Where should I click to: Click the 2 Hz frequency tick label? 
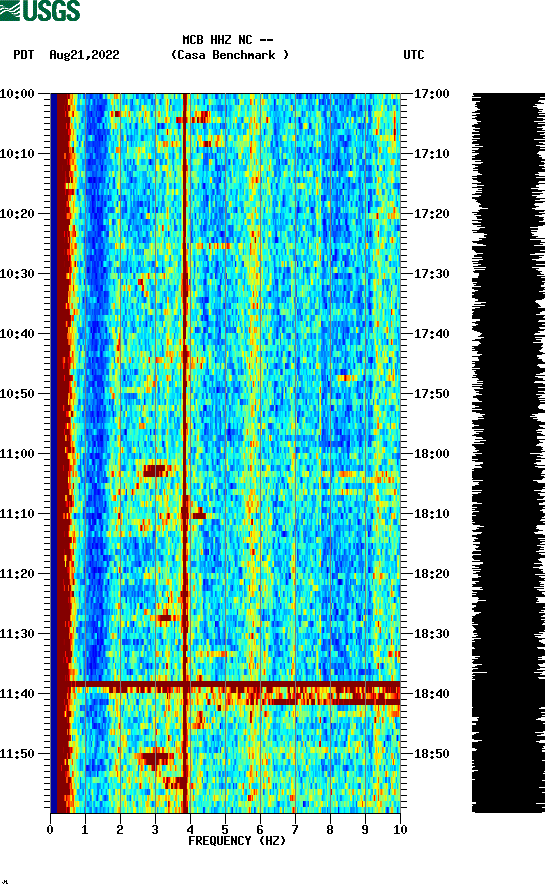120,830
